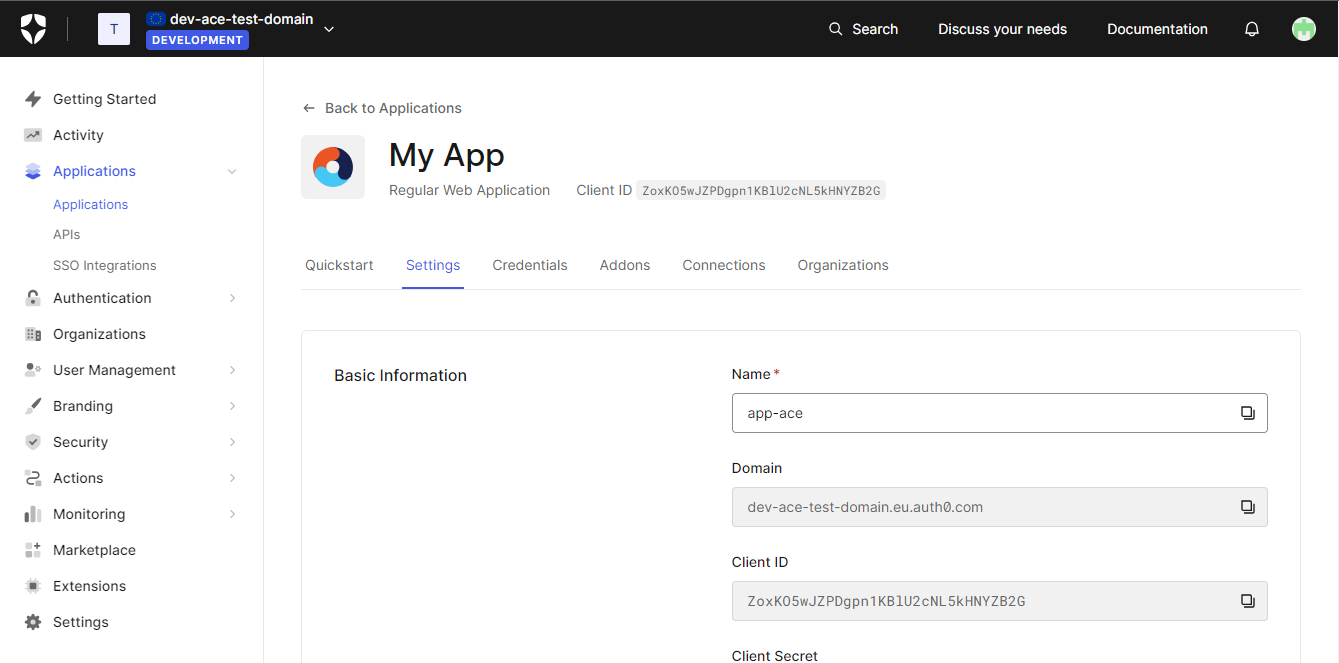Copy the Domain value with its copy icon

point(1246,506)
